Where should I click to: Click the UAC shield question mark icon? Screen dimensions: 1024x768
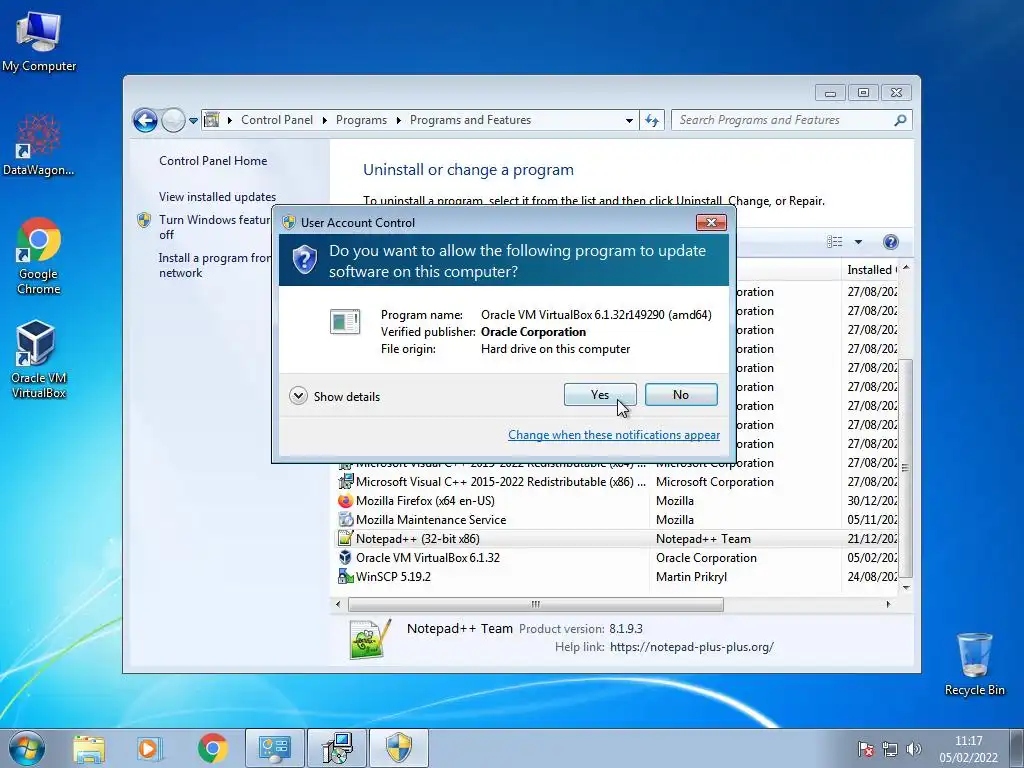(x=304, y=260)
